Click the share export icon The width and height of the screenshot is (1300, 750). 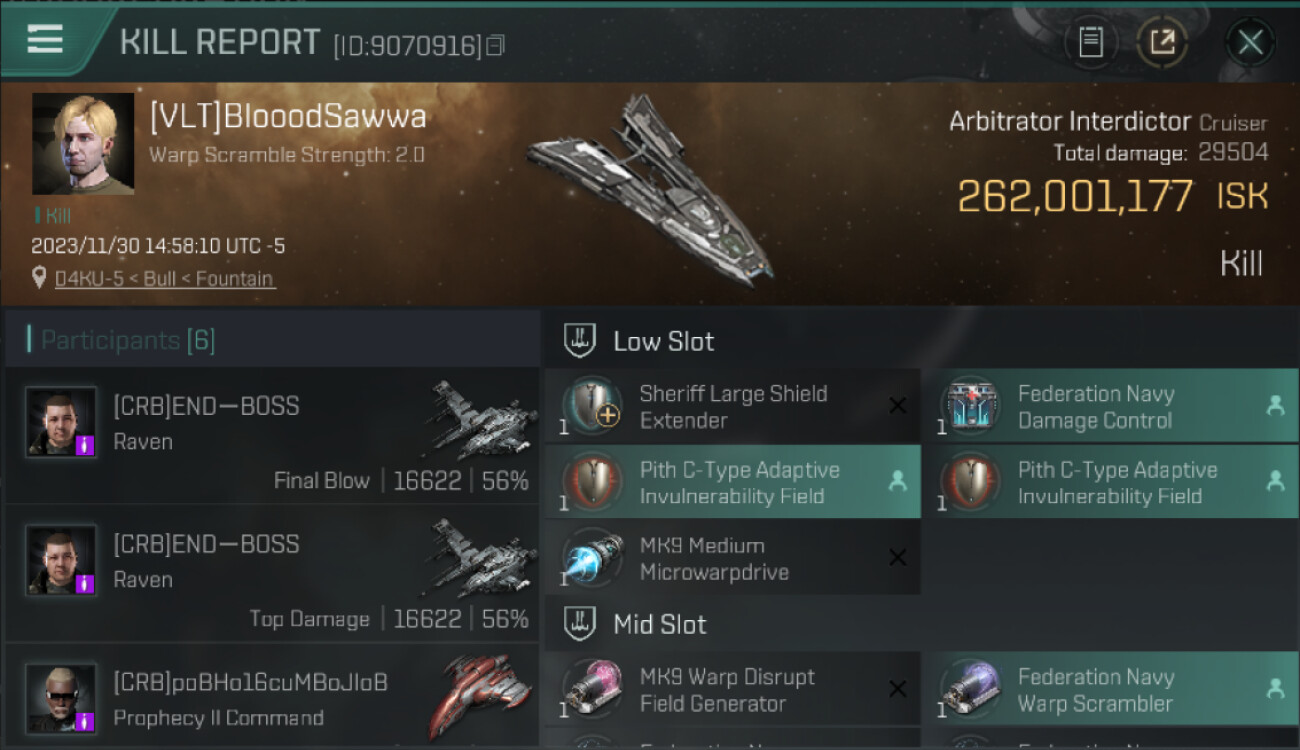coord(1162,42)
